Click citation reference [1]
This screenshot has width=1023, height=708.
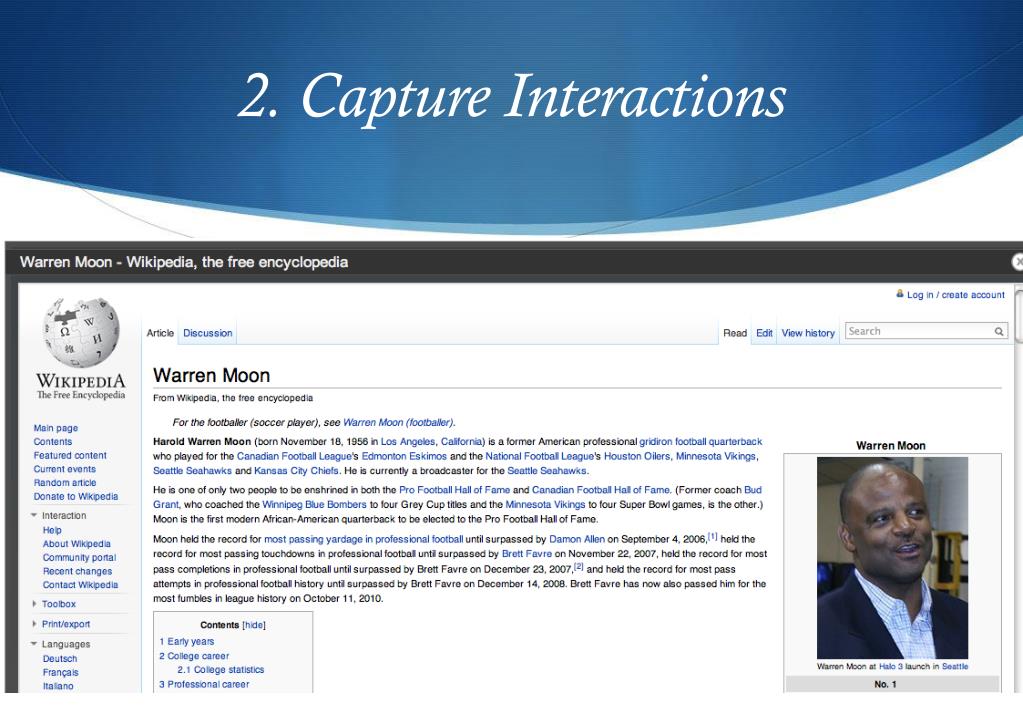(712, 536)
